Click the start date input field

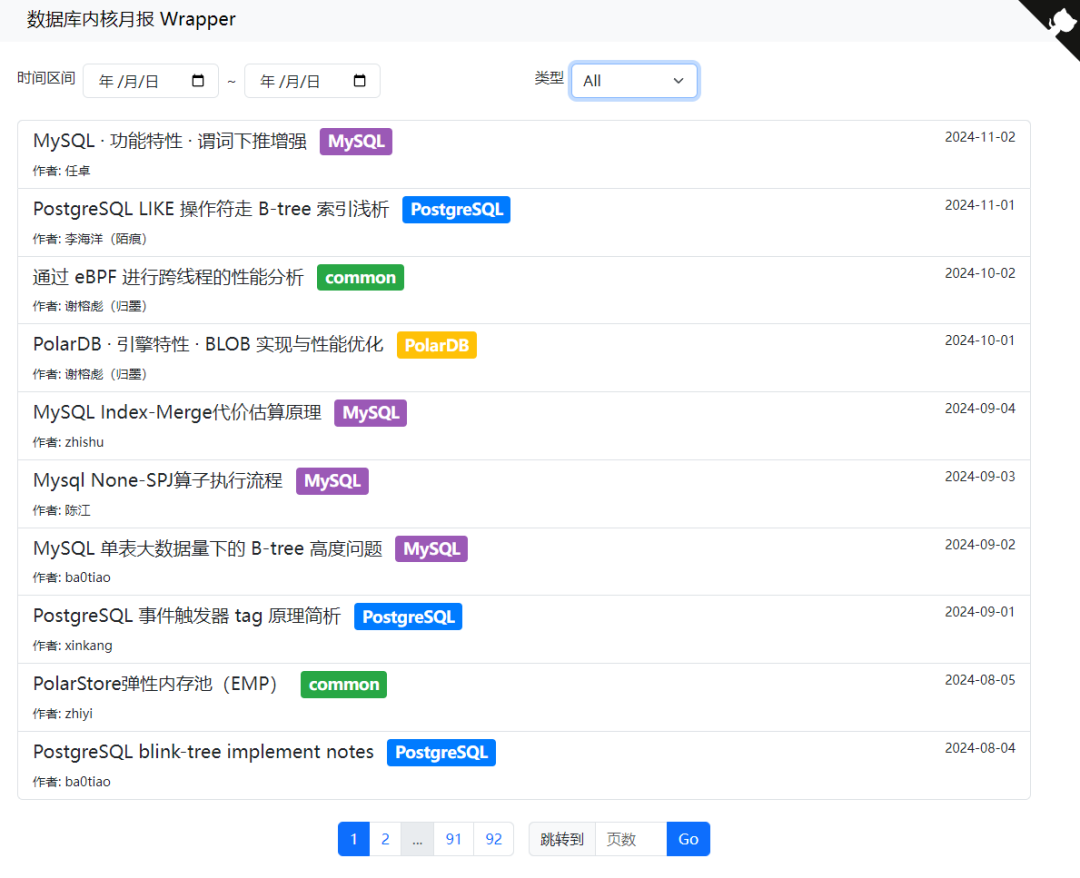(151, 81)
